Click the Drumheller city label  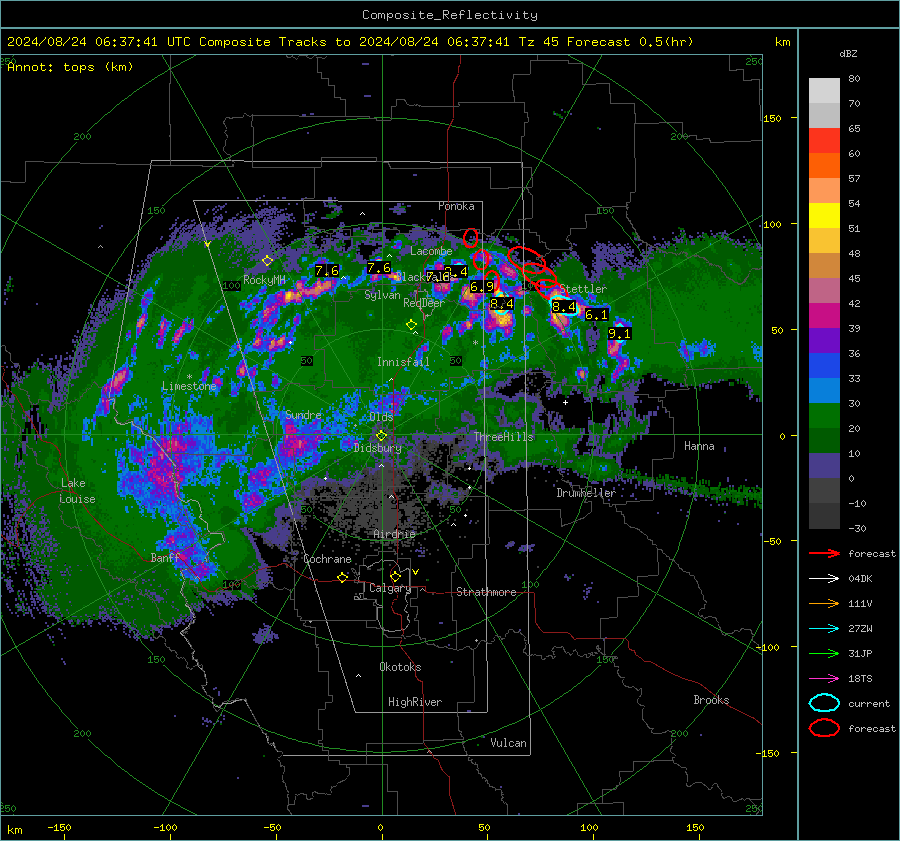point(586,493)
